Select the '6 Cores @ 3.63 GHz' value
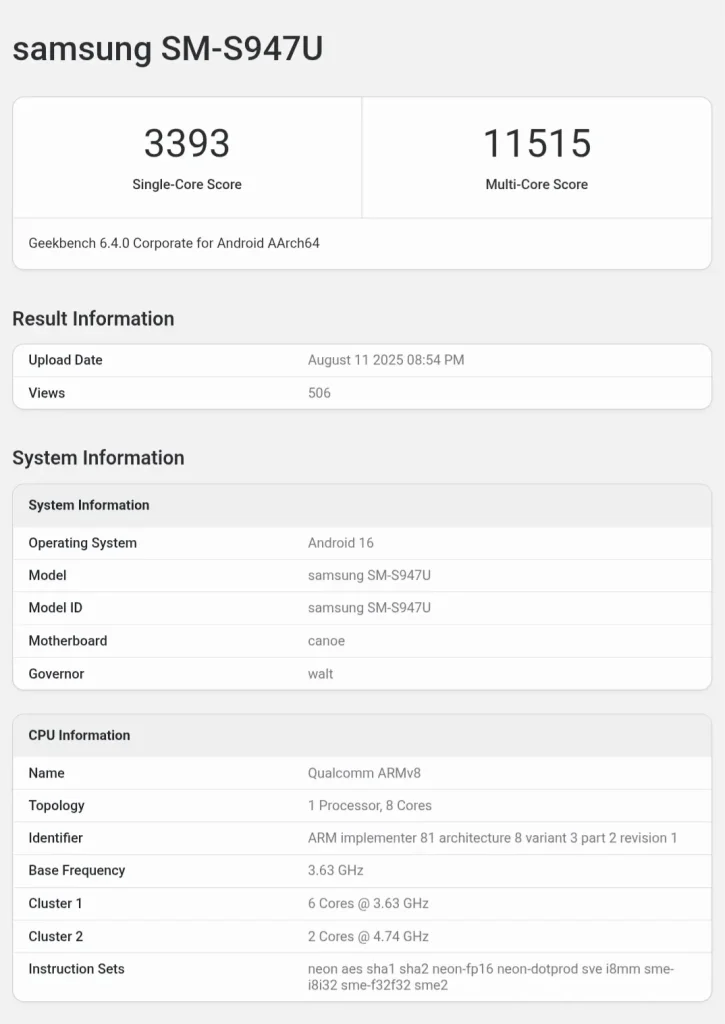Image resolution: width=725 pixels, height=1024 pixels. 368,903
